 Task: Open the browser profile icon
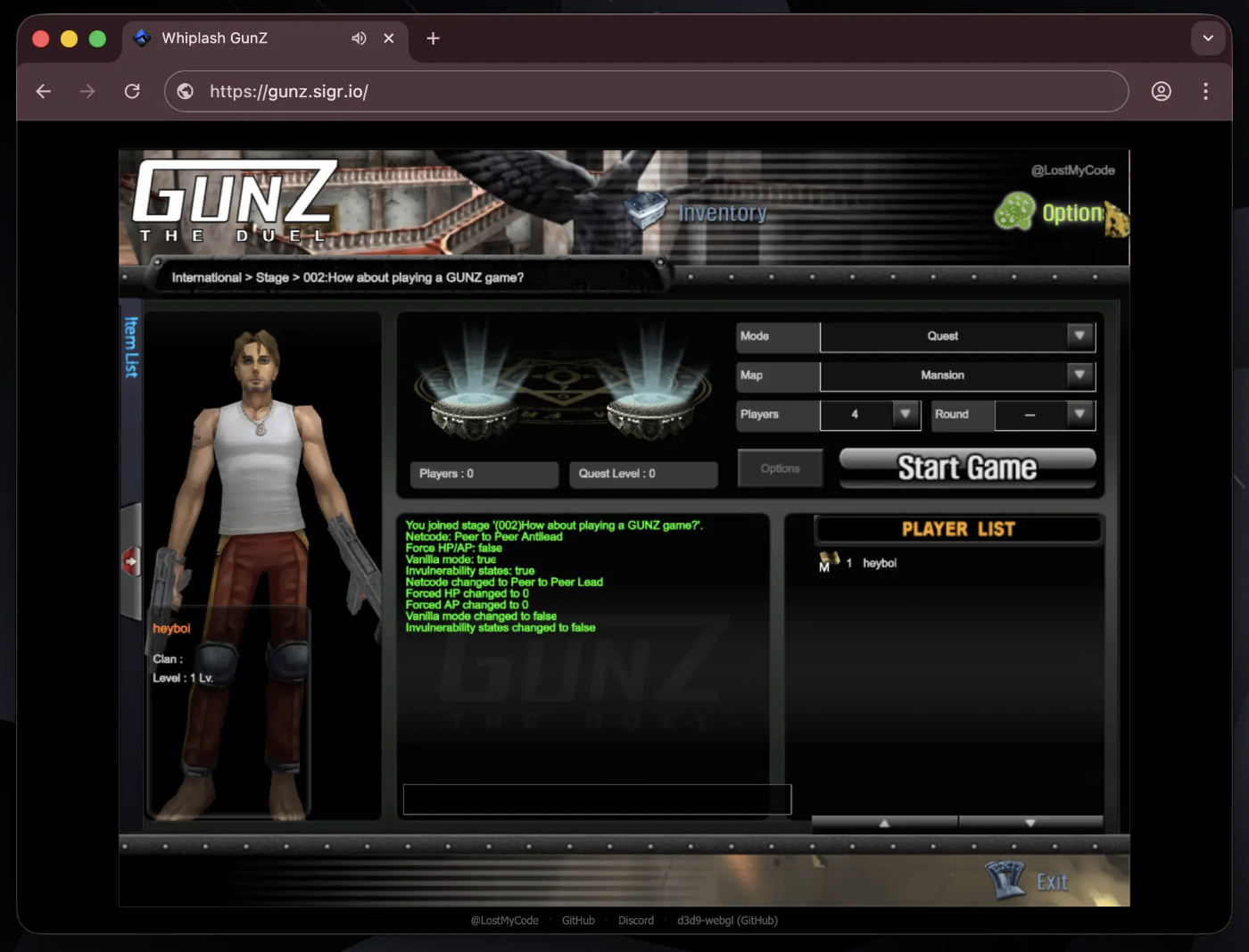[x=1161, y=91]
